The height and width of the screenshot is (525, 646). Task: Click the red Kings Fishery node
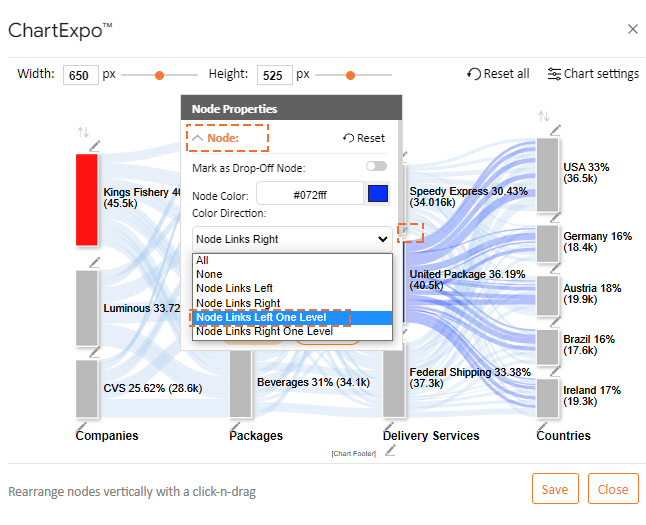(87, 200)
